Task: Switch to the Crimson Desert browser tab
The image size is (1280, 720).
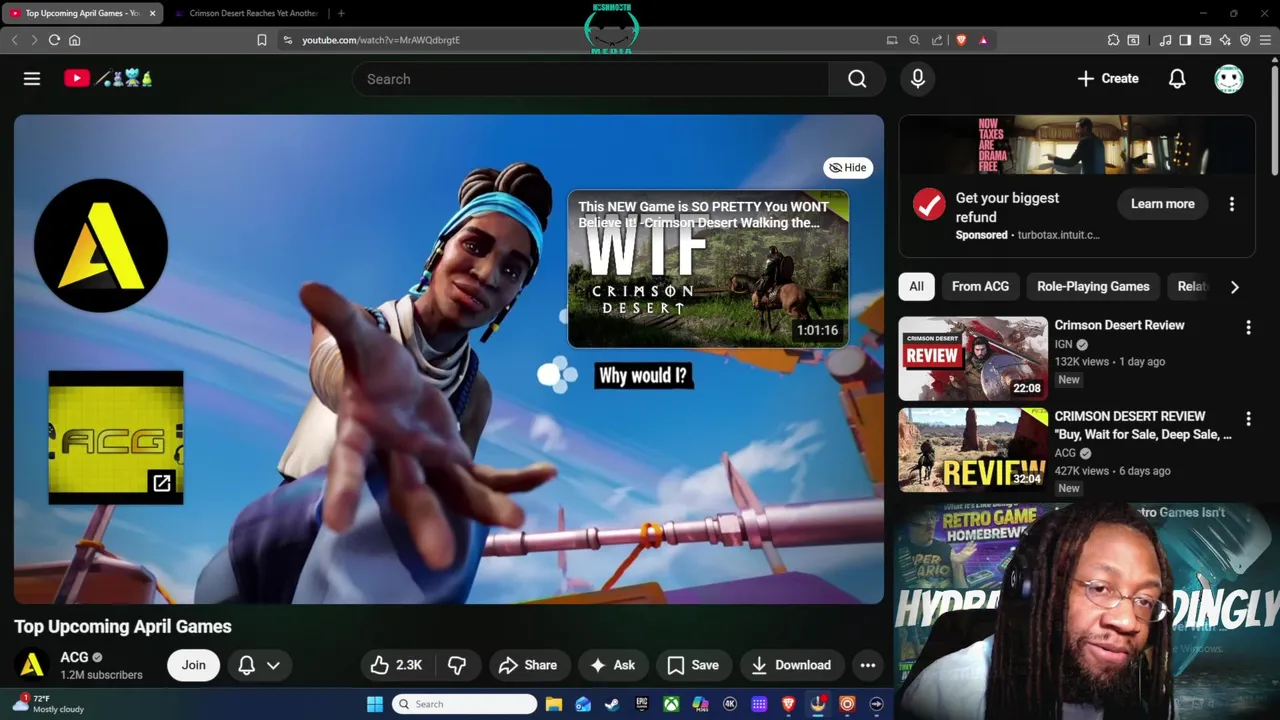Action: [x=246, y=13]
